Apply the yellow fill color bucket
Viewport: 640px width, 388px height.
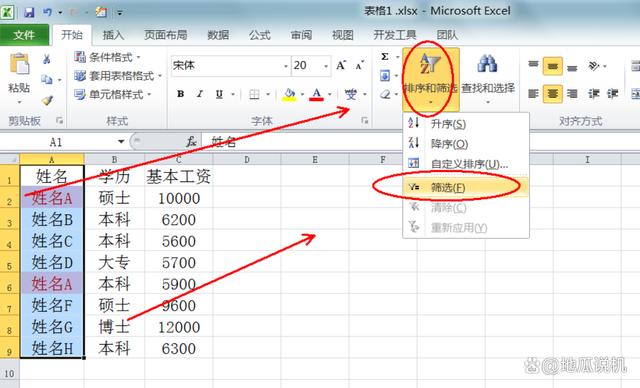289,95
